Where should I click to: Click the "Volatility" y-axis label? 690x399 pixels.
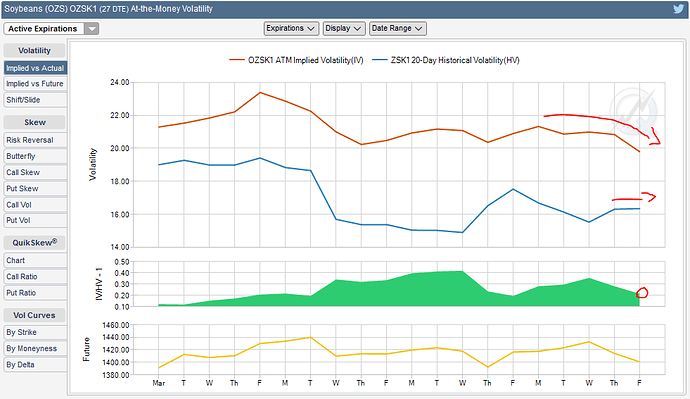92,164
